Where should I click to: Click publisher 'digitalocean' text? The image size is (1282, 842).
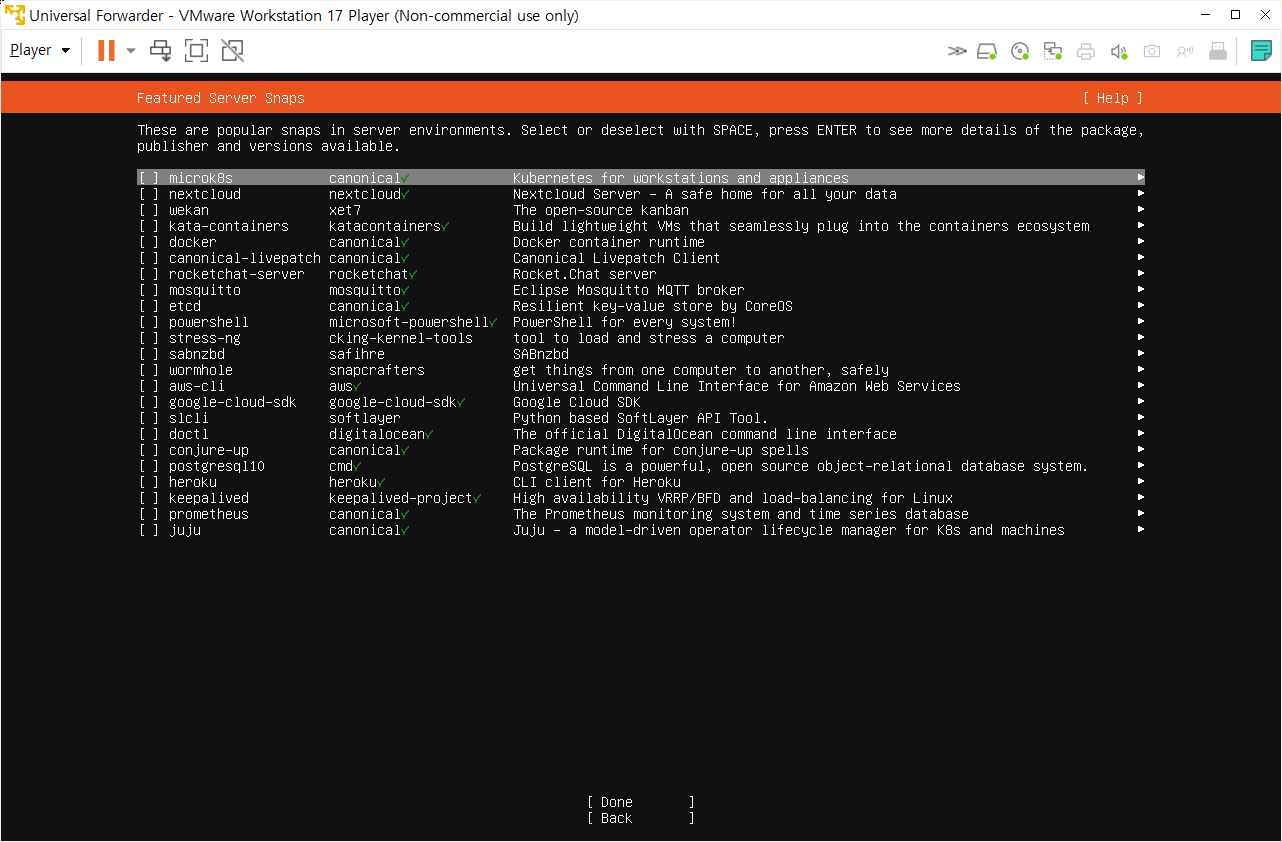pyautogui.click(x=377, y=434)
